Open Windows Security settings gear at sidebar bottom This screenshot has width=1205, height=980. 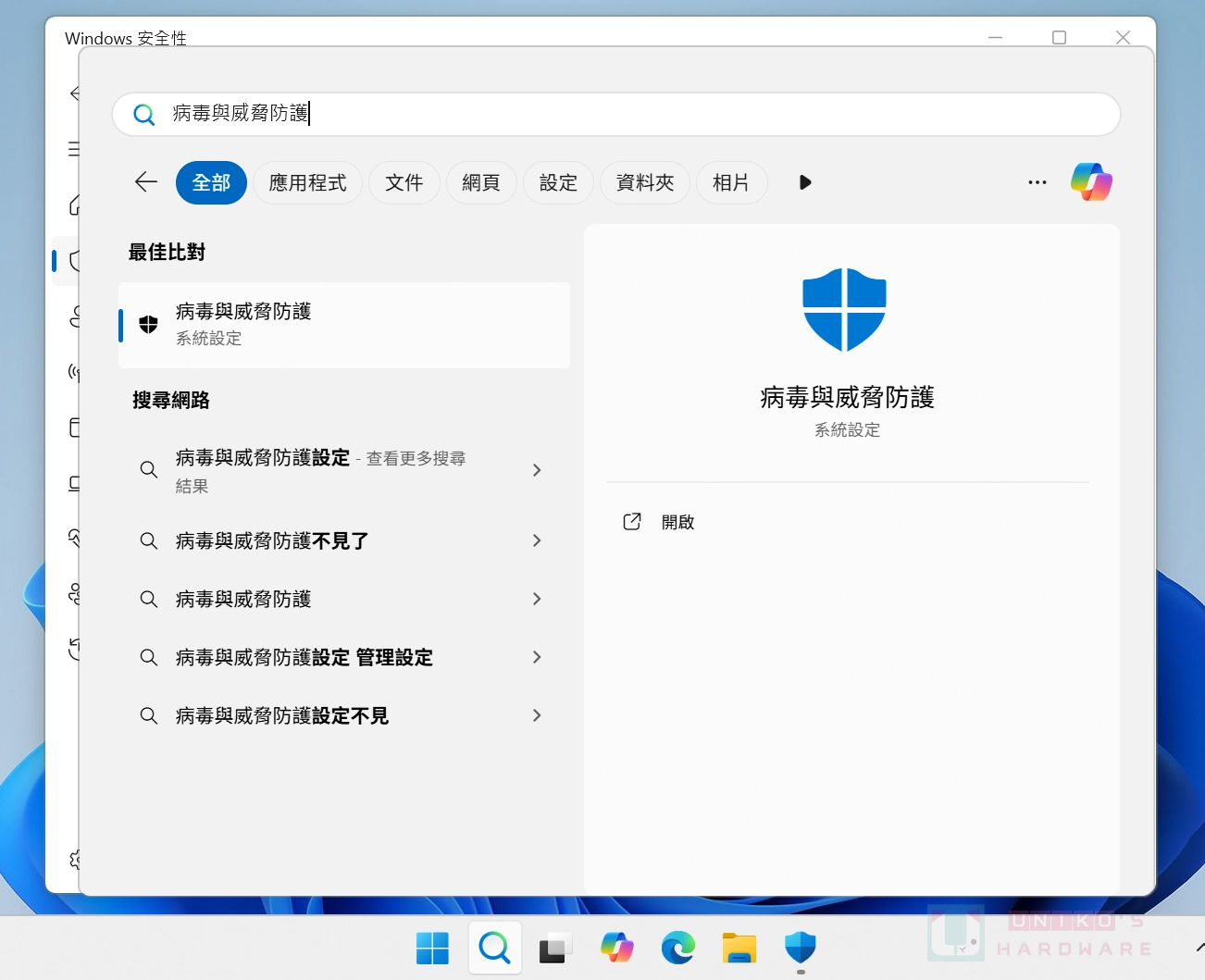tap(74, 859)
